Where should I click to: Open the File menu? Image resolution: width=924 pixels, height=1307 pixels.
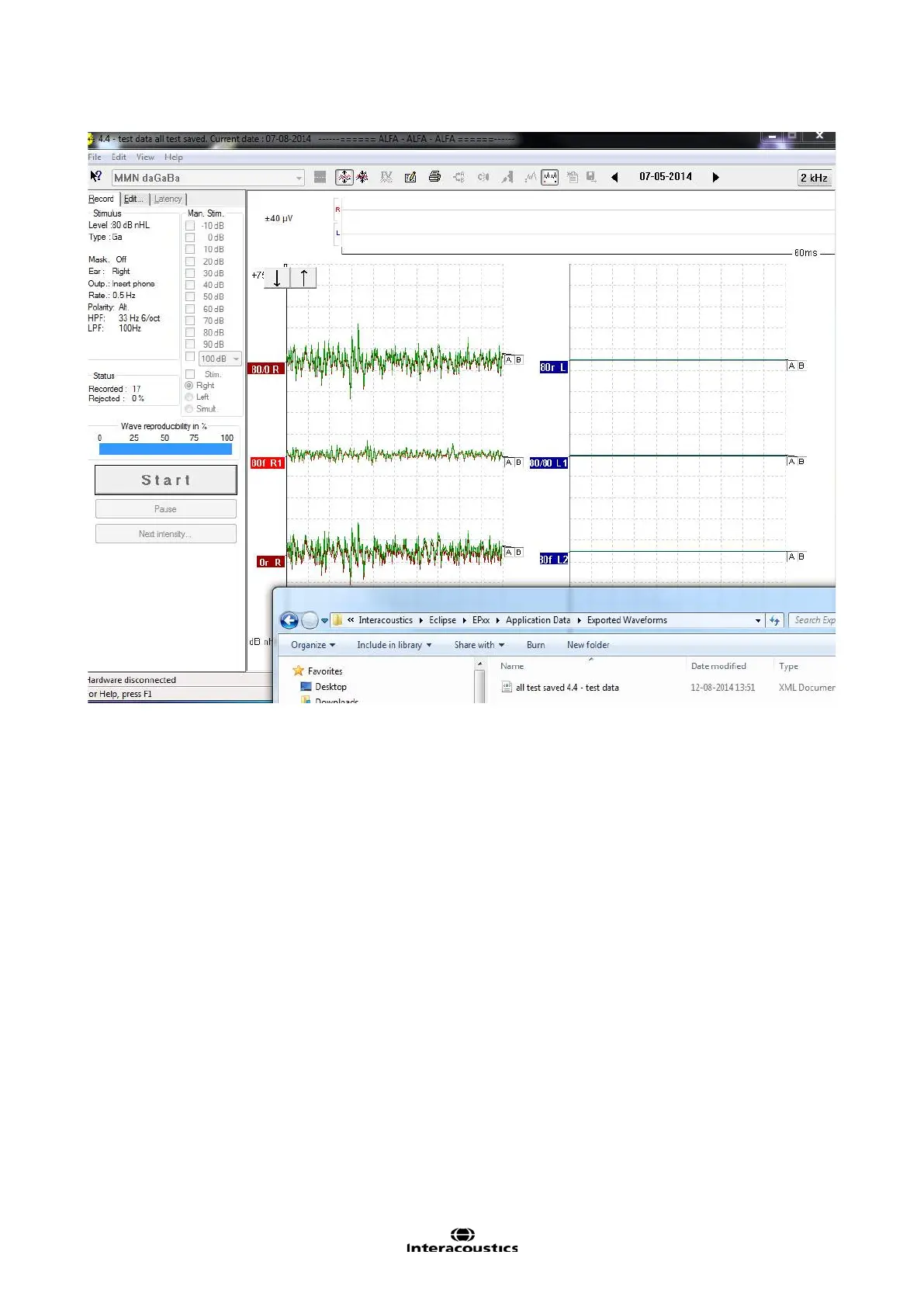[95, 157]
